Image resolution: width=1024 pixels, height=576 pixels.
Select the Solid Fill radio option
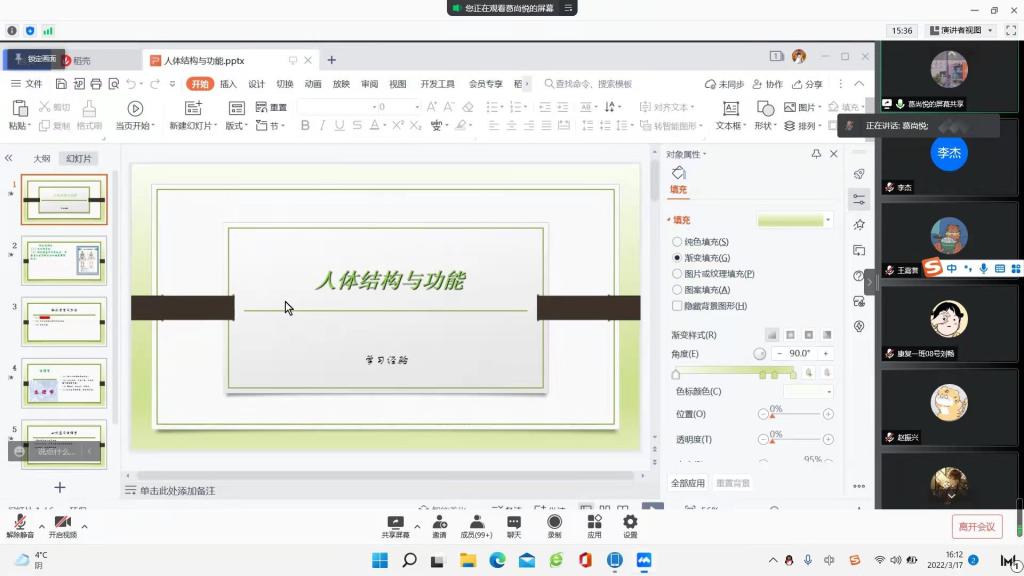click(x=677, y=242)
